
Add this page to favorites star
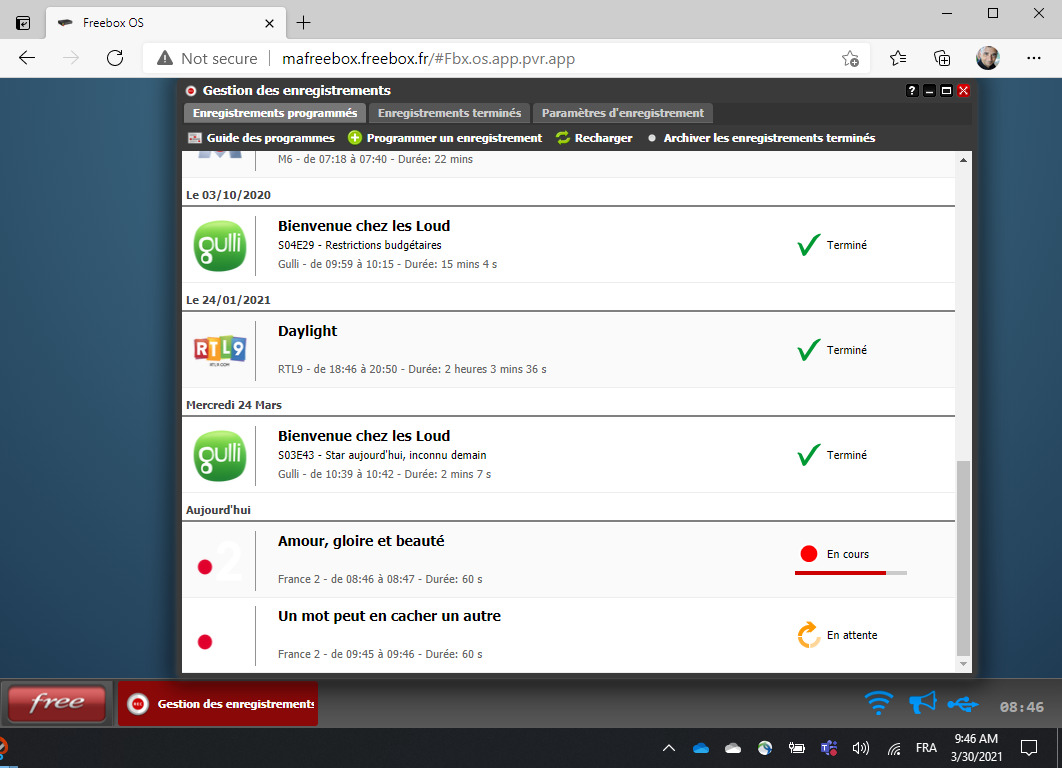(850, 59)
